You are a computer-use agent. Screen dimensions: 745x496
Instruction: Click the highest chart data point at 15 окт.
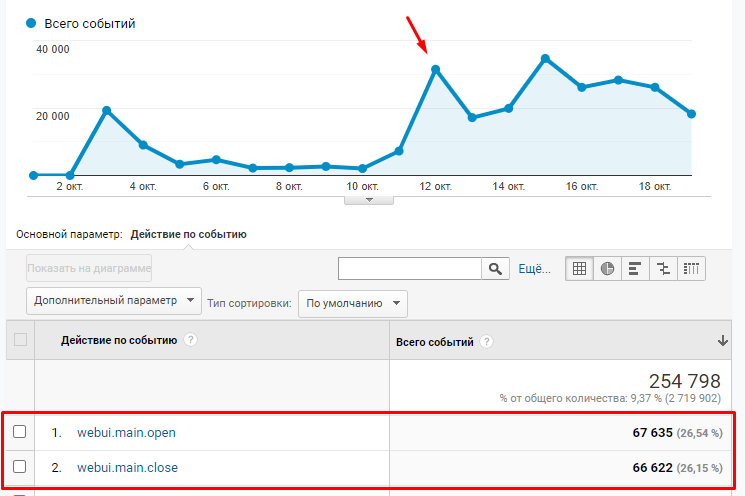[x=545, y=58]
